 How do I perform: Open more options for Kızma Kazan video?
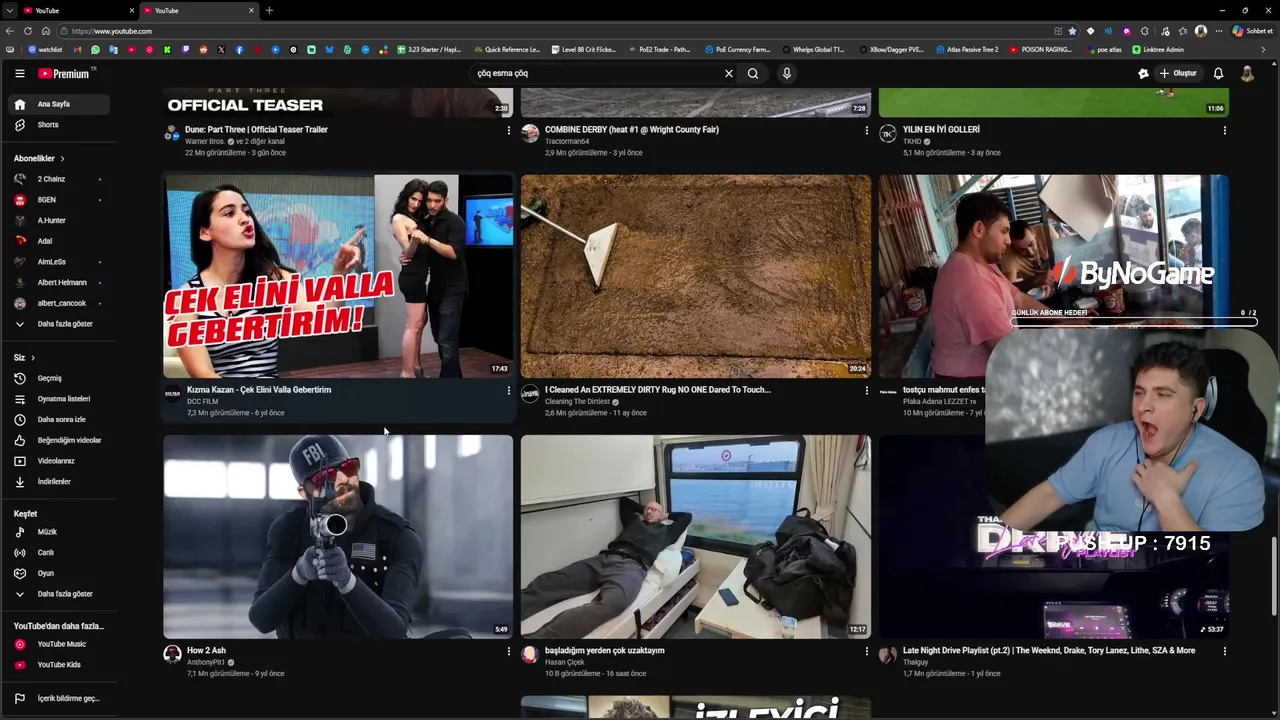click(x=508, y=390)
